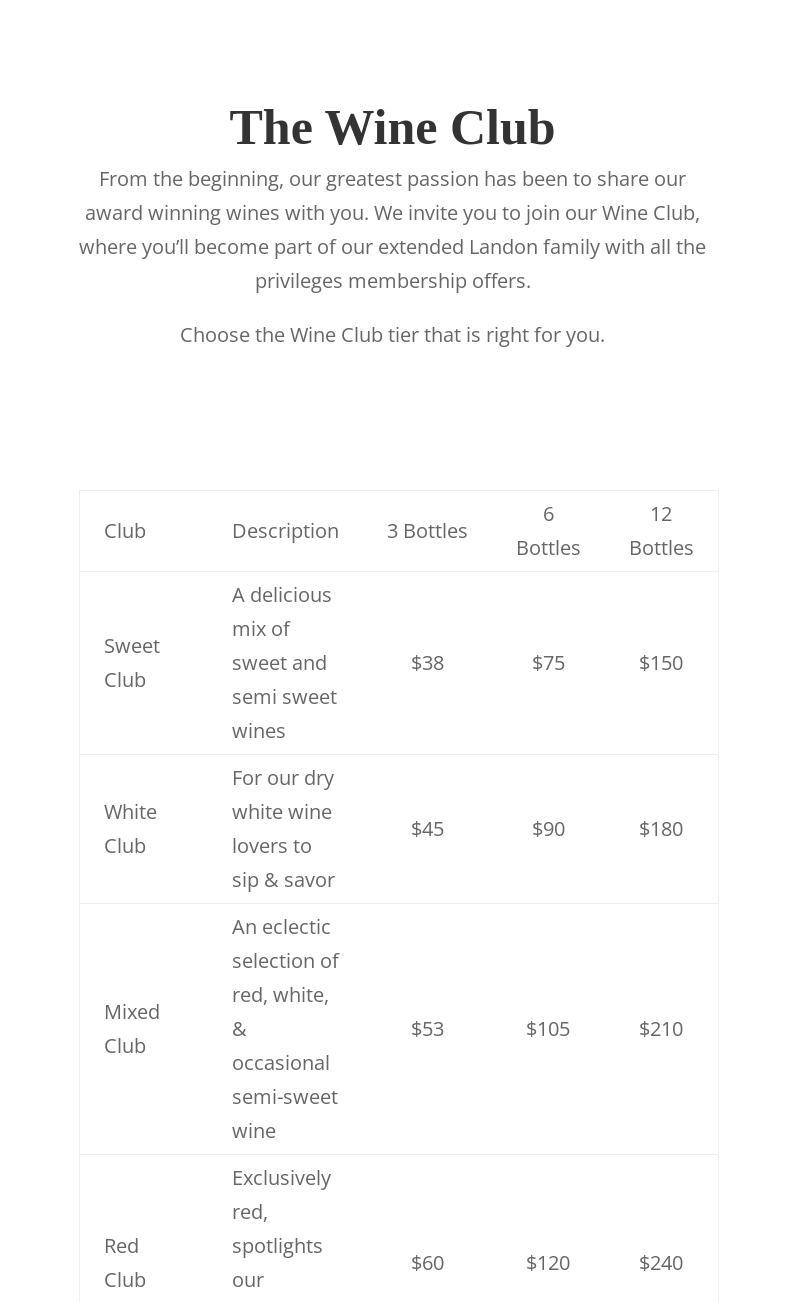
Task: Click the Sweet Club $38 price
Action: pos(427,663)
